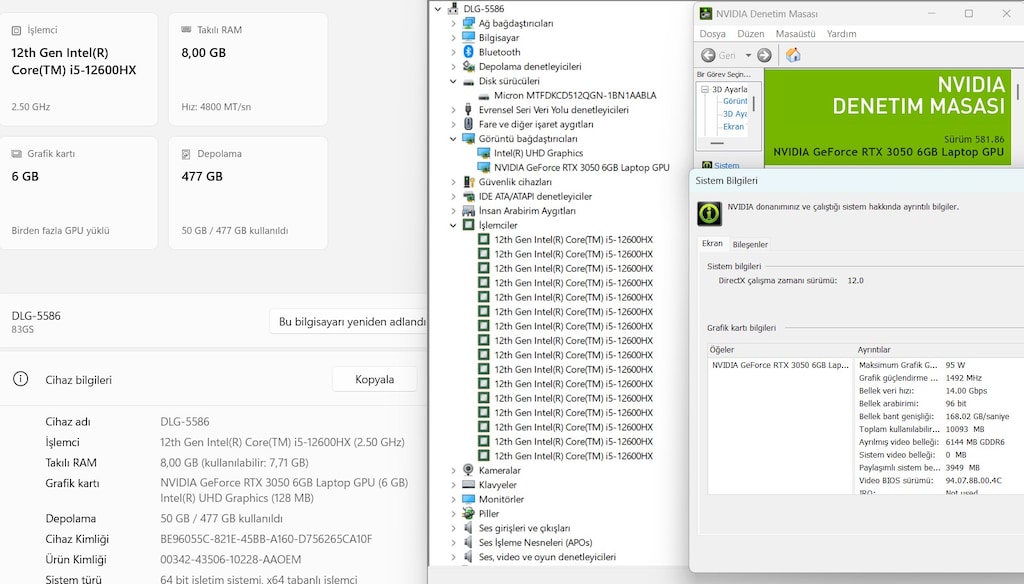The height and width of the screenshot is (584, 1024).
Task: Click the NVIDIA Control Panel back arrow icon
Action: [x=708, y=56]
